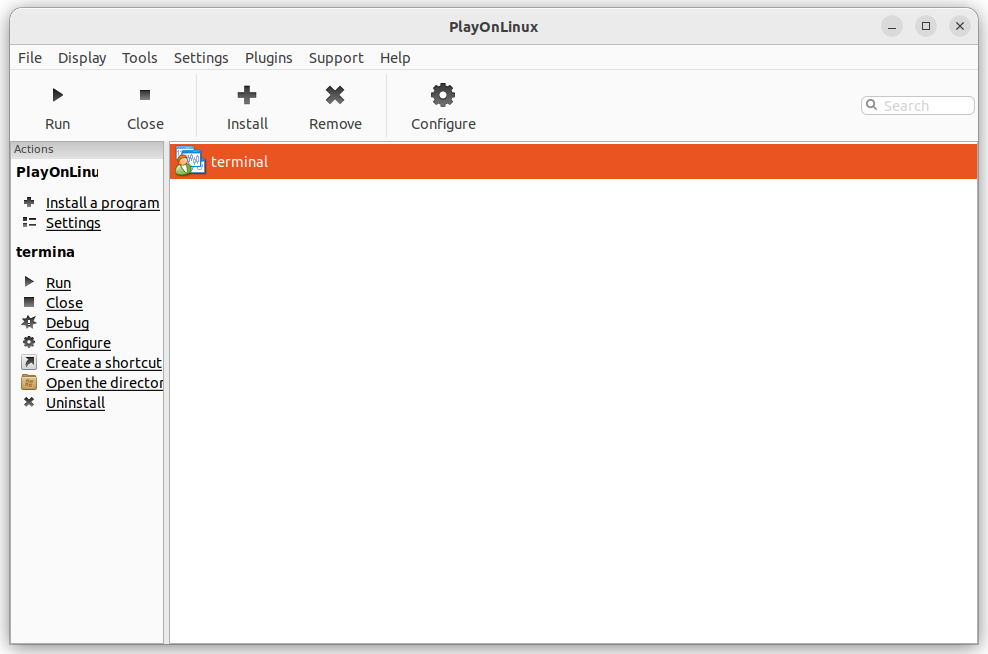The image size is (988, 654).
Task: Click the Uninstall link
Action: (x=76, y=403)
